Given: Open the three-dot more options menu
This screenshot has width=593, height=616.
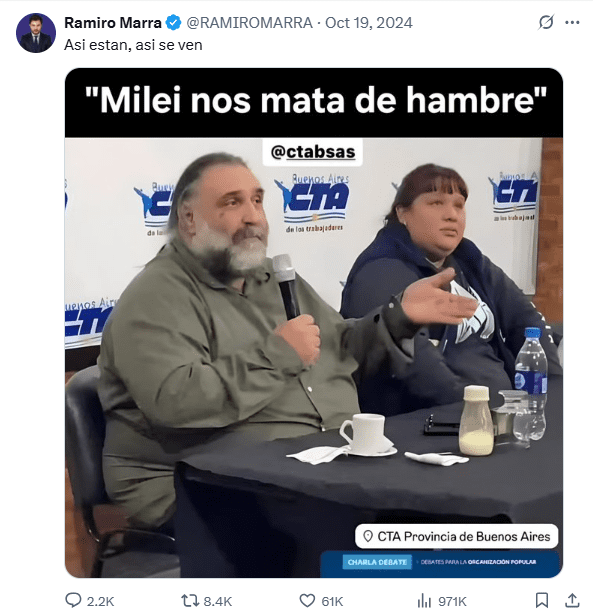Looking at the screenshot, I should [572, 22].
